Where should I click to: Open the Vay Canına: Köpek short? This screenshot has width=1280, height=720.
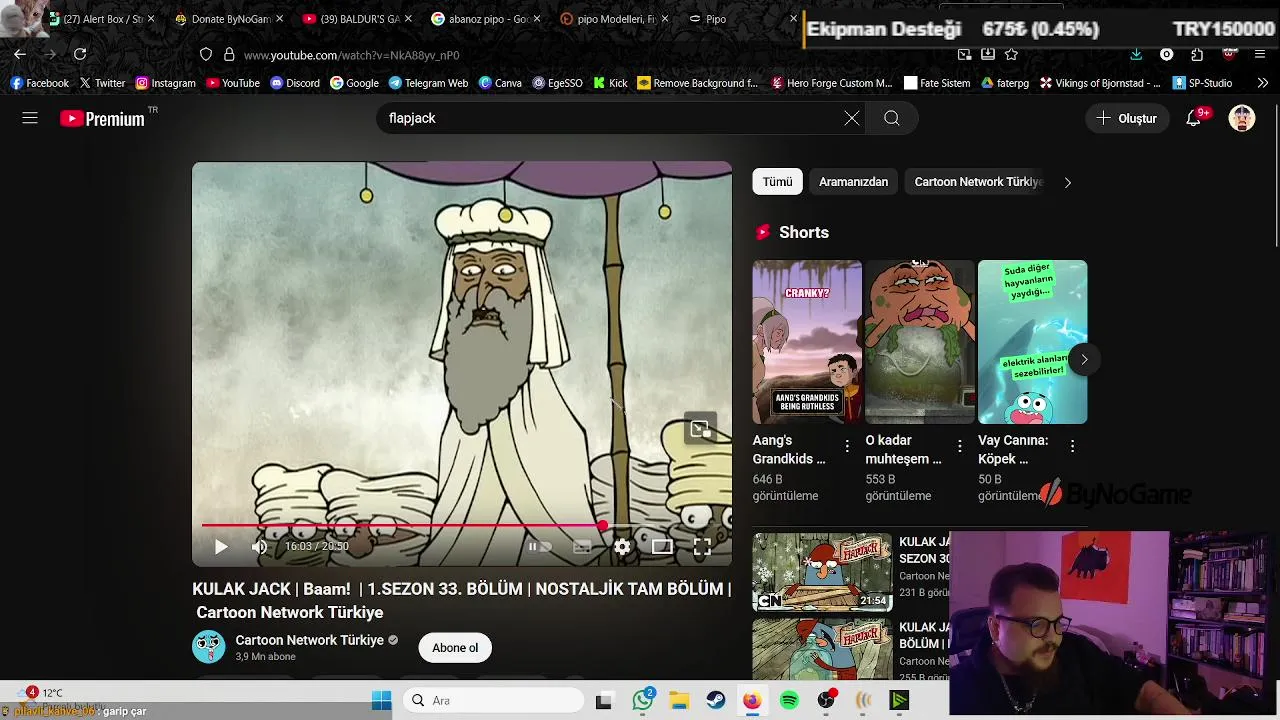pyautogui.click(x=1032, y=342)
